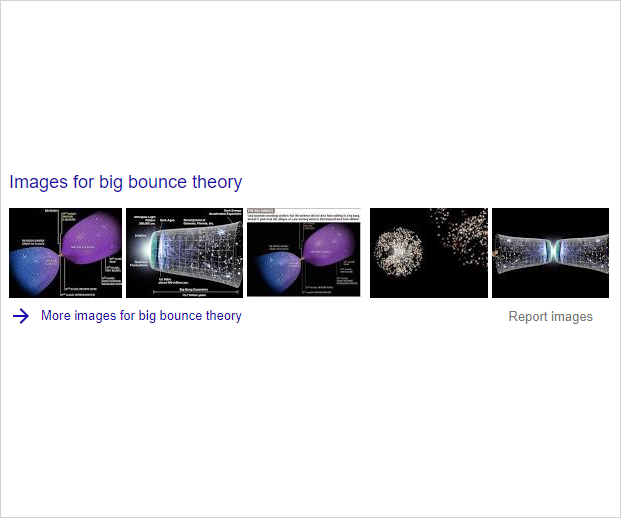Click the text caption atop the third thumbnail
Viewport: 621px width, 518px height.
(x=304, y=215)
